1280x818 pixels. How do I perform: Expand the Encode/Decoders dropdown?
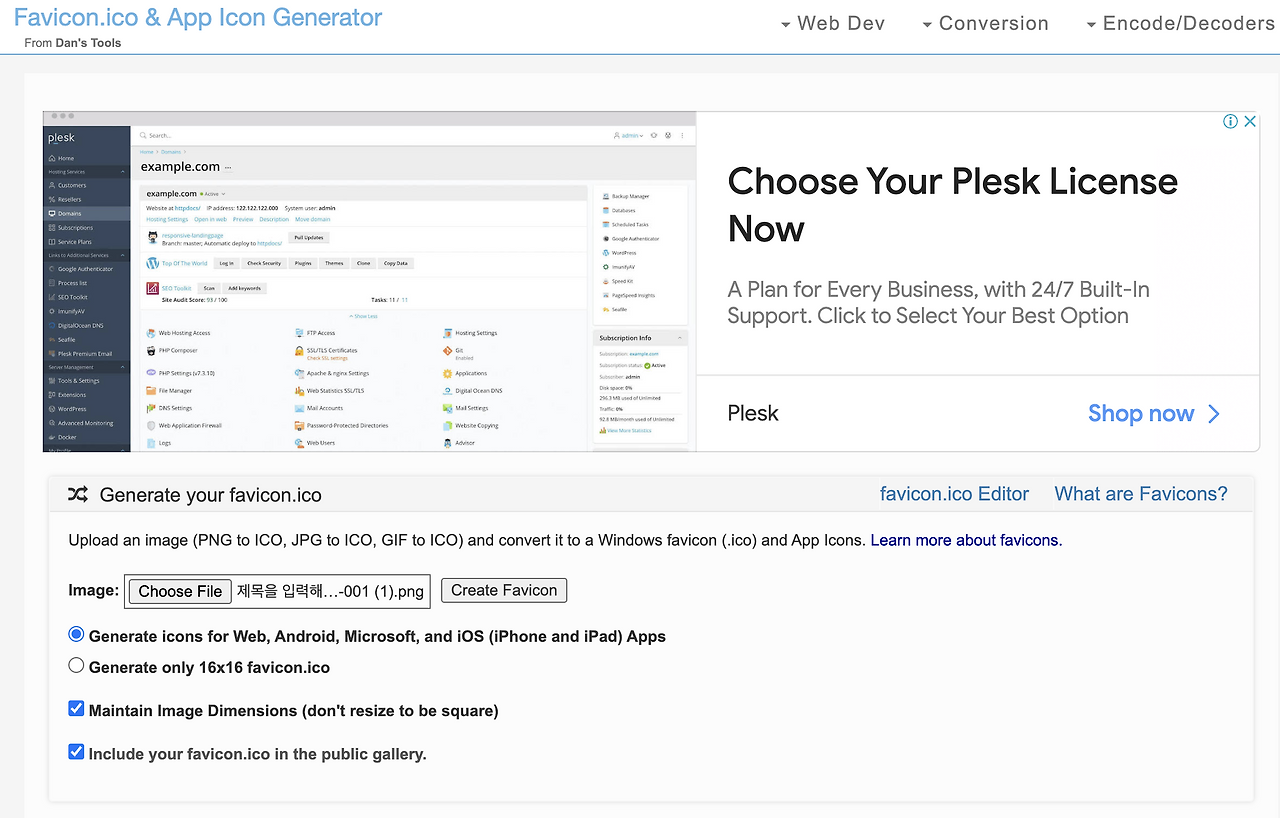(x=1185, y=22)
